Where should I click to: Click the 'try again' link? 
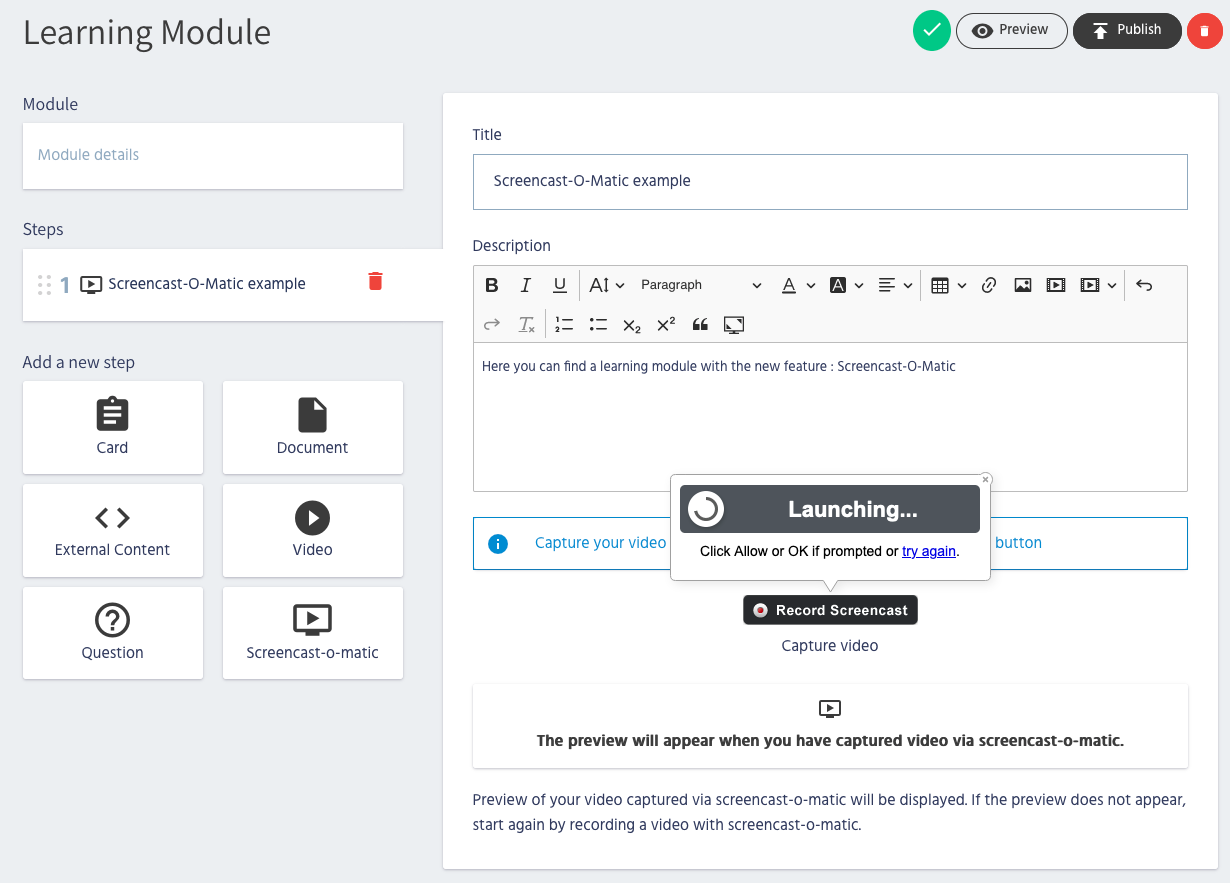929,551
